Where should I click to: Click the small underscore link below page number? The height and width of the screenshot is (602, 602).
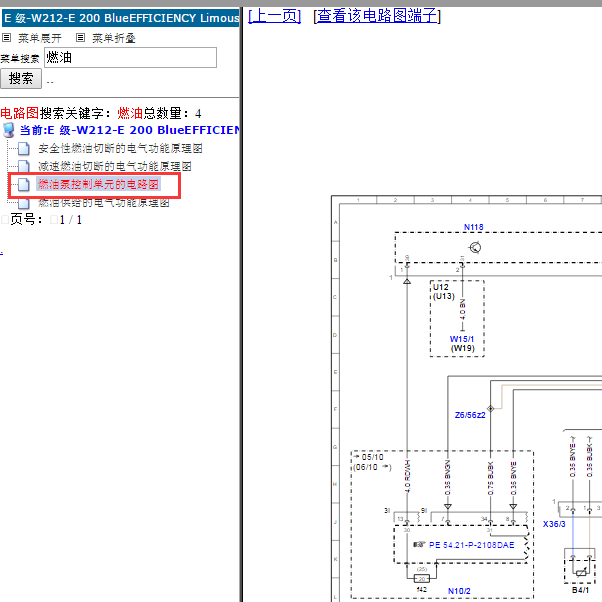point(2,253)
